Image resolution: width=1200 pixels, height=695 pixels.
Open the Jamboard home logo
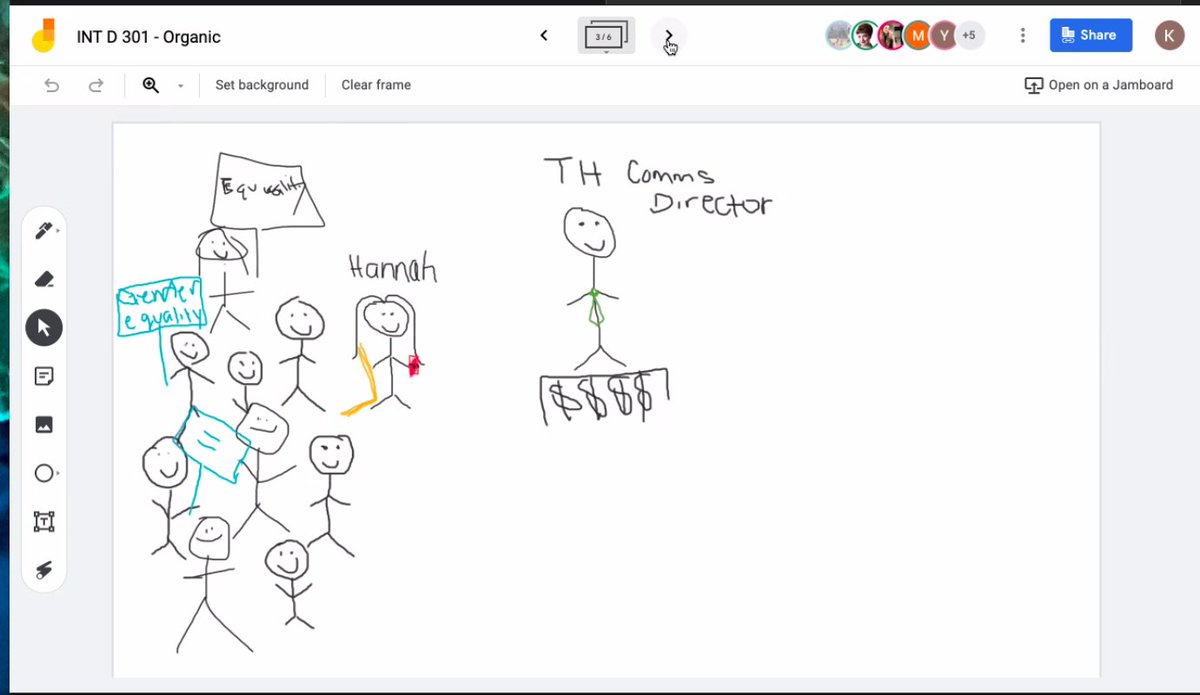pyautogui.click(x=43, y=36)
